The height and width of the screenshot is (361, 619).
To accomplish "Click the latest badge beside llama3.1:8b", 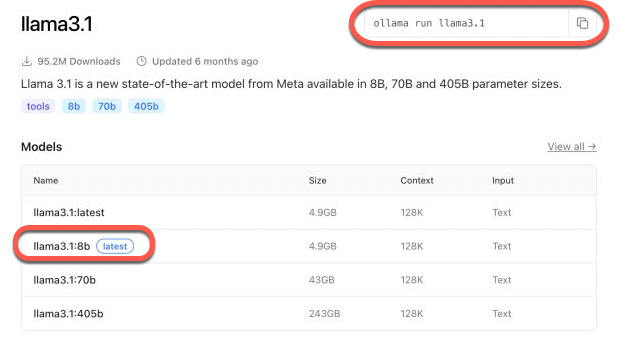I will pos(115,246).
